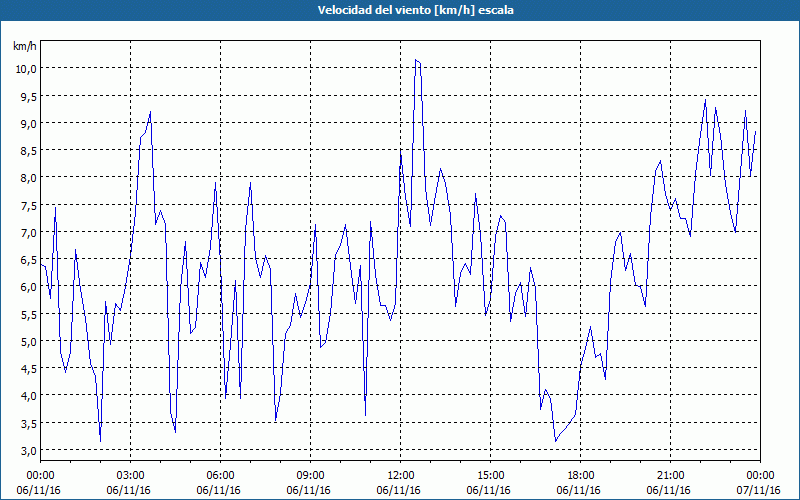800x500 pixels.
Task: Click the '09:00' time axis label
Action: [x=310, y=476]
